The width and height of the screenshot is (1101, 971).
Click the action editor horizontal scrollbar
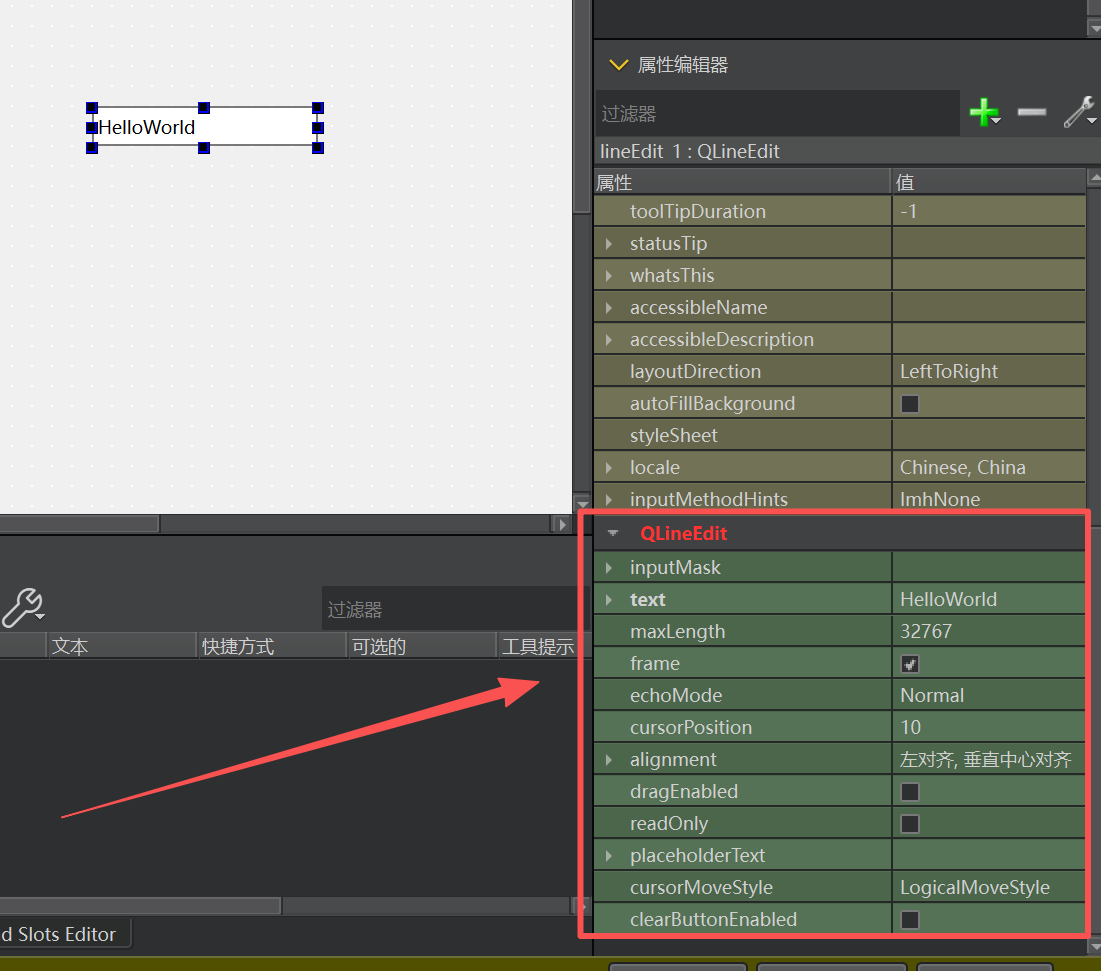(140, 906)
